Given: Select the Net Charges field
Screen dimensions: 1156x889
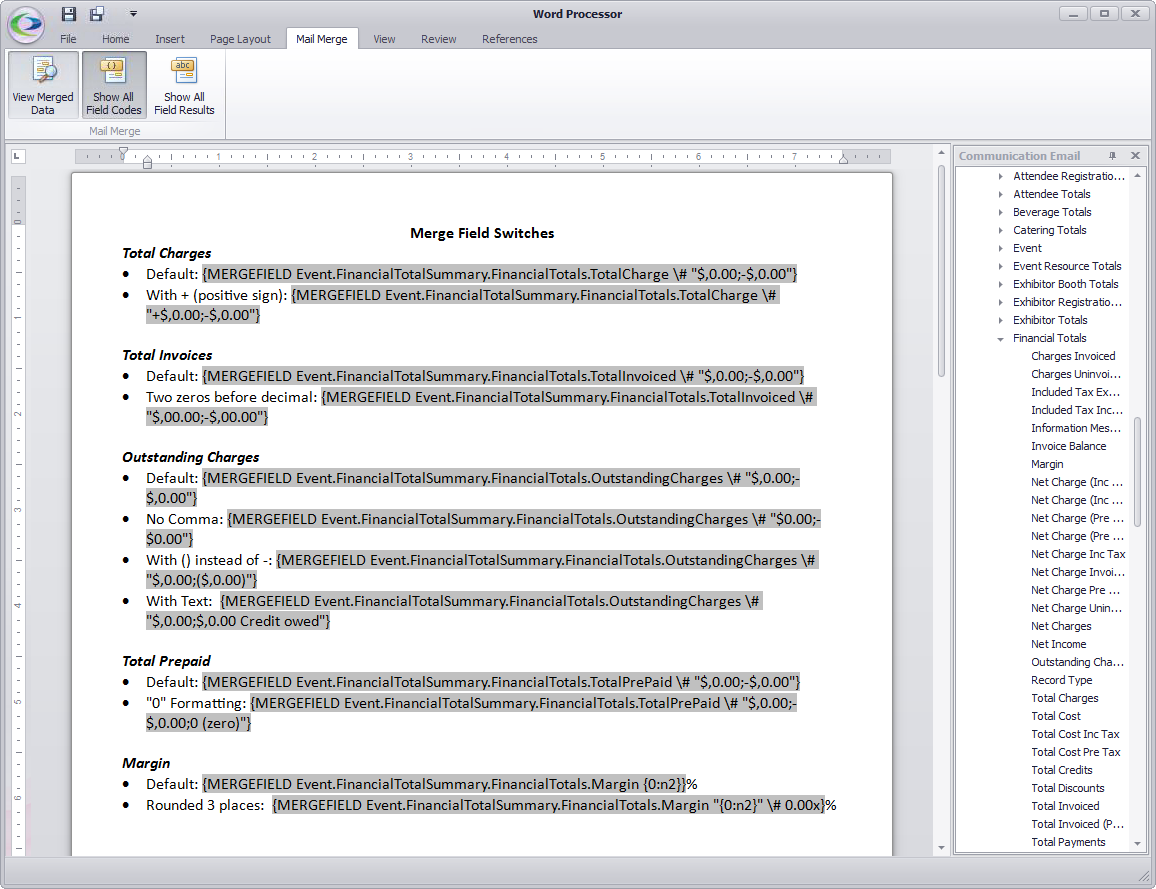Looking at the screenshot, I should (x=1061, y=626).
